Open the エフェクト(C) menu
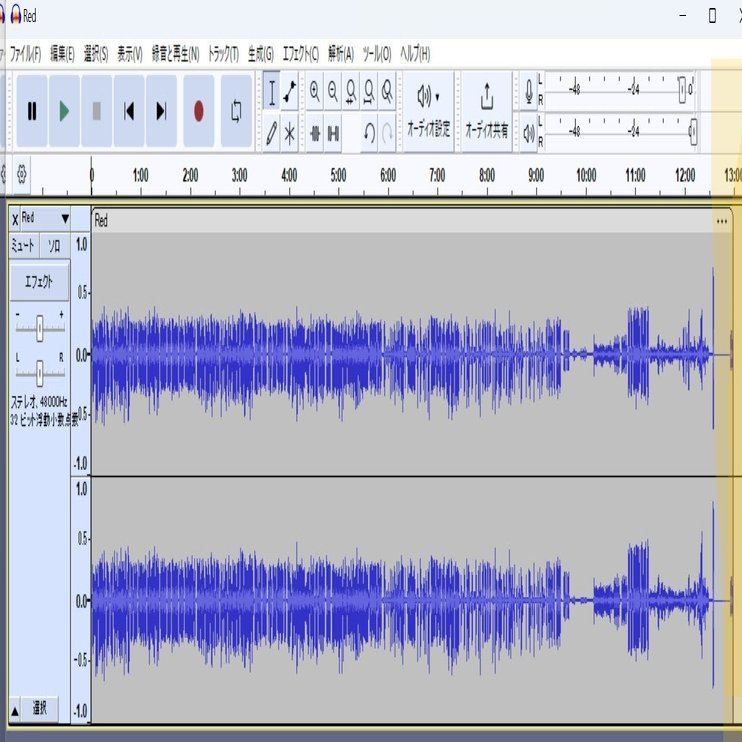The height and width of the screenshot is (742, 742). (300, 54)
